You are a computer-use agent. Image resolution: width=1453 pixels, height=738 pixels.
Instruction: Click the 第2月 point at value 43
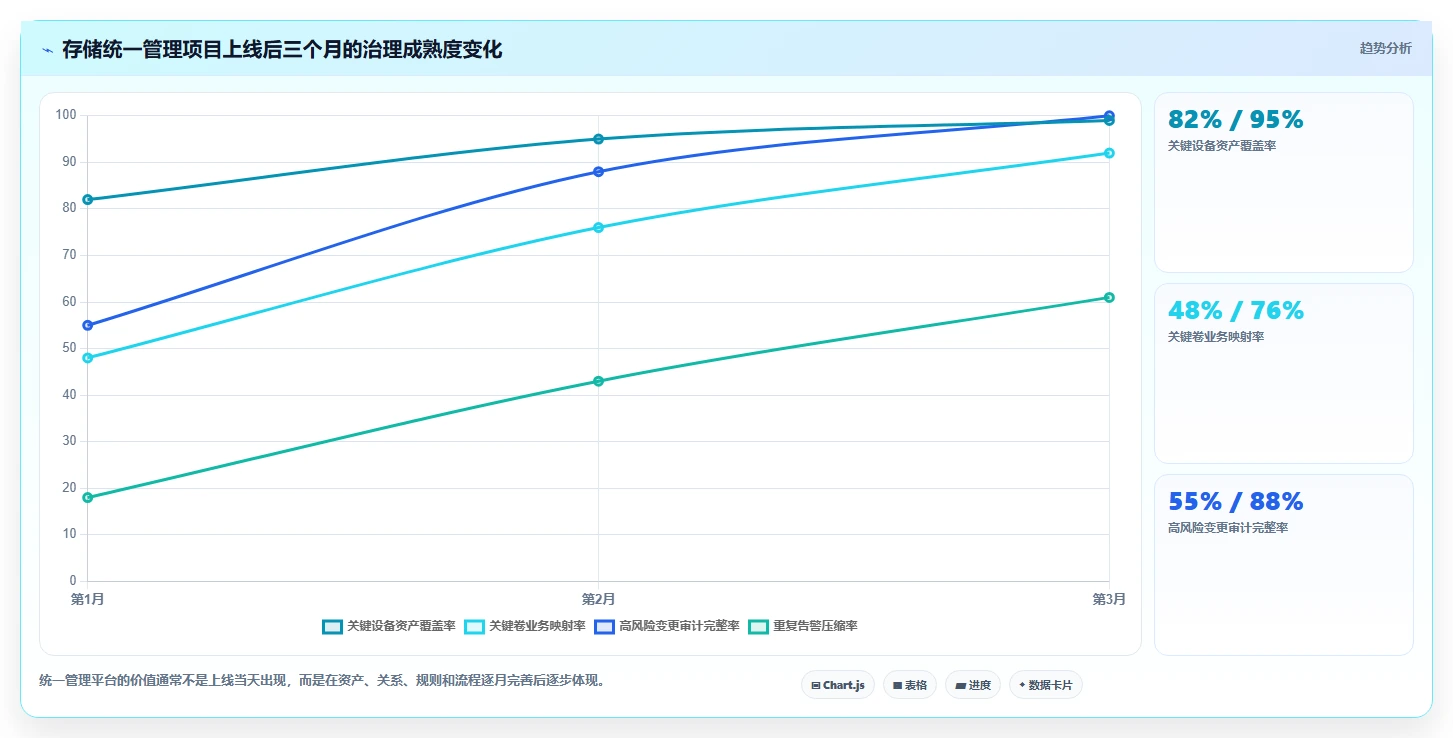click(598, 381)
